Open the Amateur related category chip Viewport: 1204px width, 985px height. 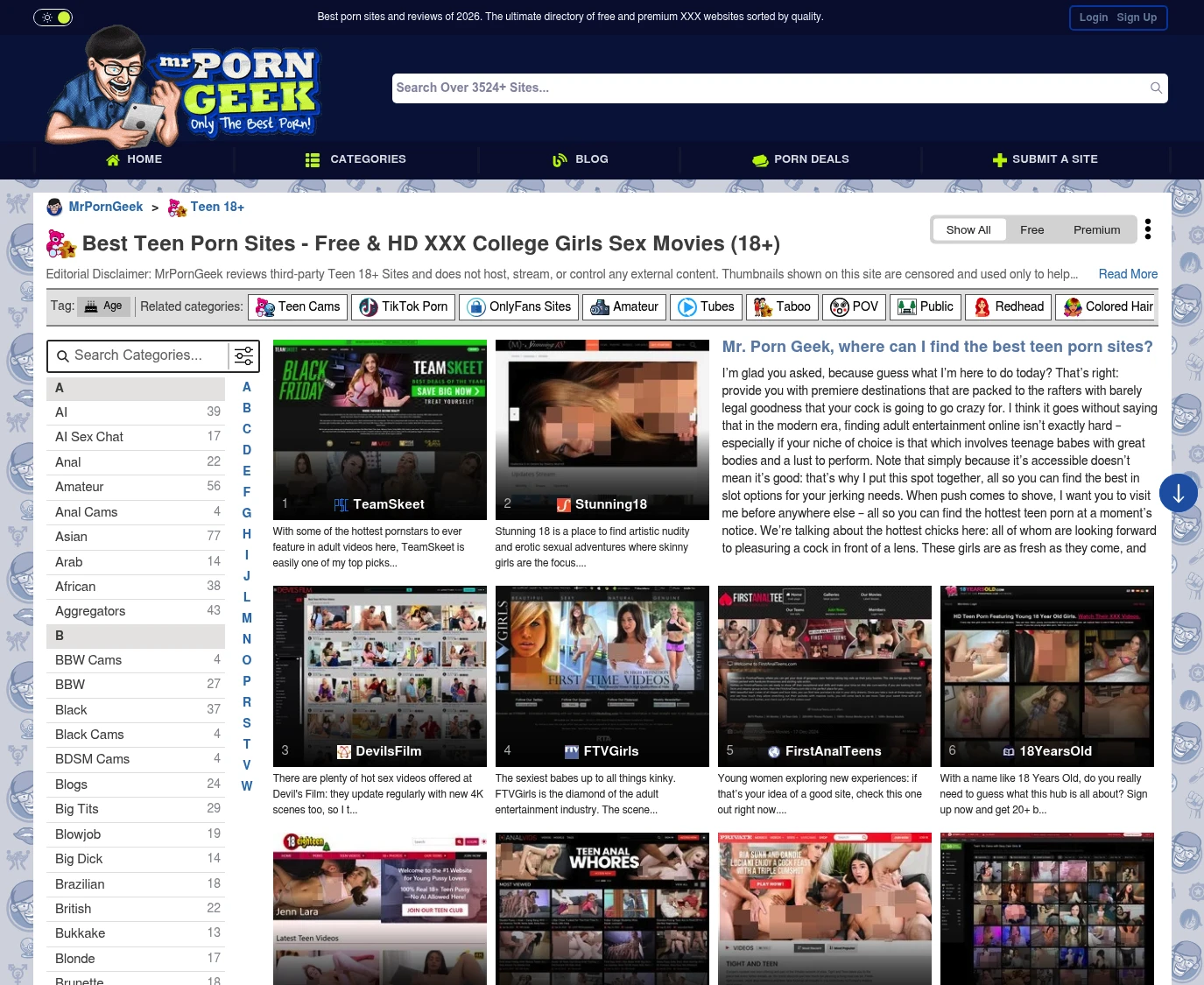(x=624, y=306)
